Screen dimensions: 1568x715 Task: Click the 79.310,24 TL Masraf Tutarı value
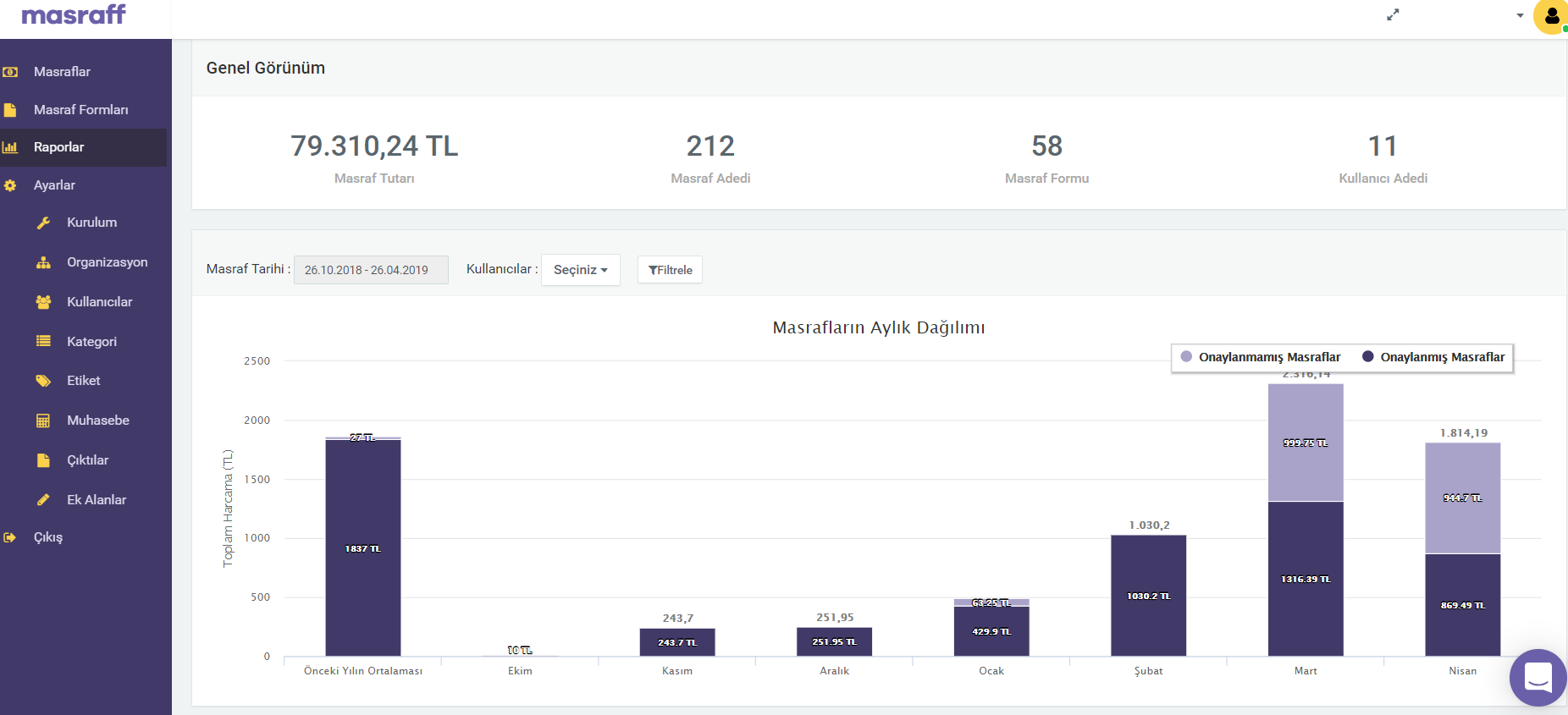click(374, 146)
